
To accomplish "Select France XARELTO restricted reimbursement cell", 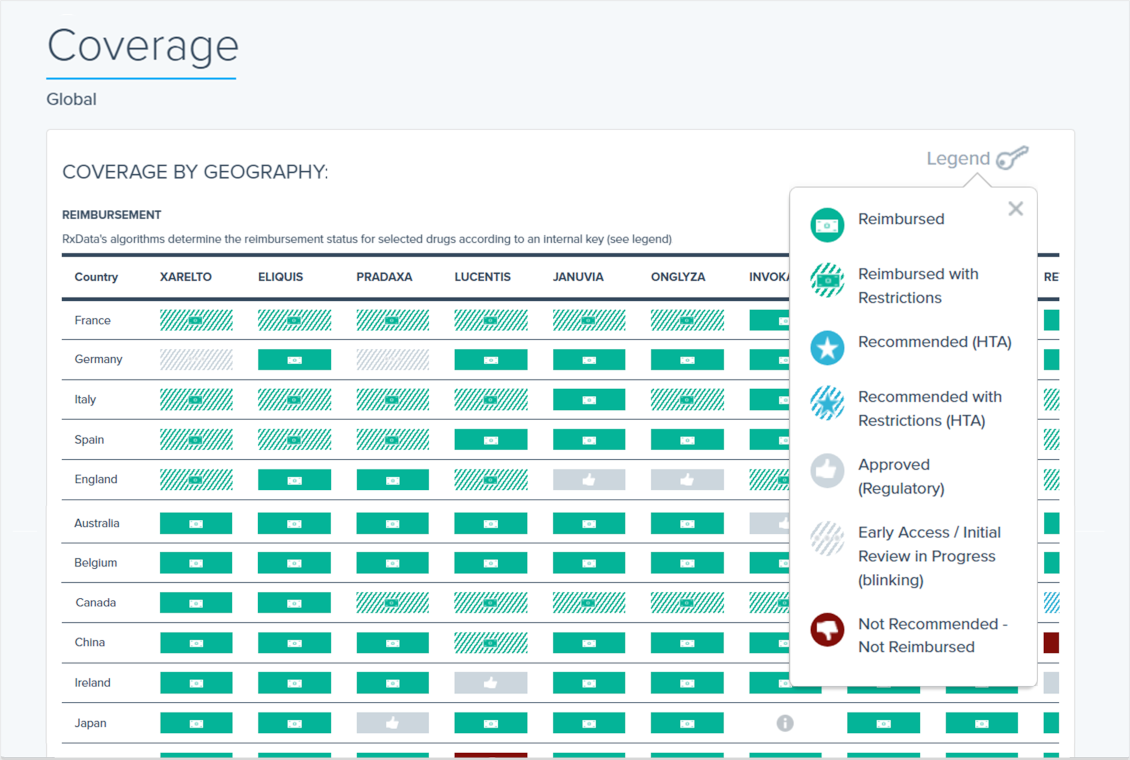I will (x=196, y=320).
